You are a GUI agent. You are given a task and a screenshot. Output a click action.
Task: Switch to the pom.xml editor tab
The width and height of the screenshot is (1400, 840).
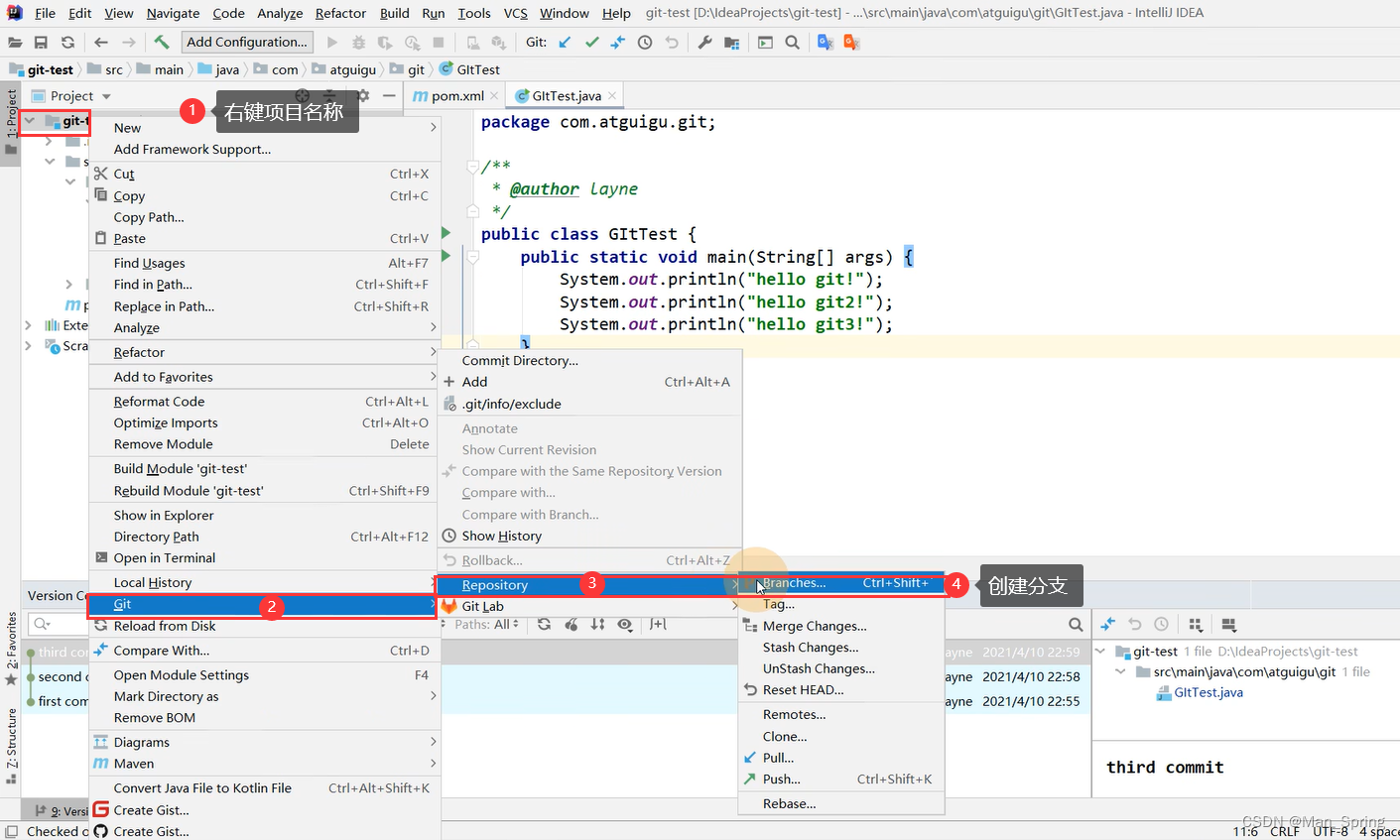point(457,95)
